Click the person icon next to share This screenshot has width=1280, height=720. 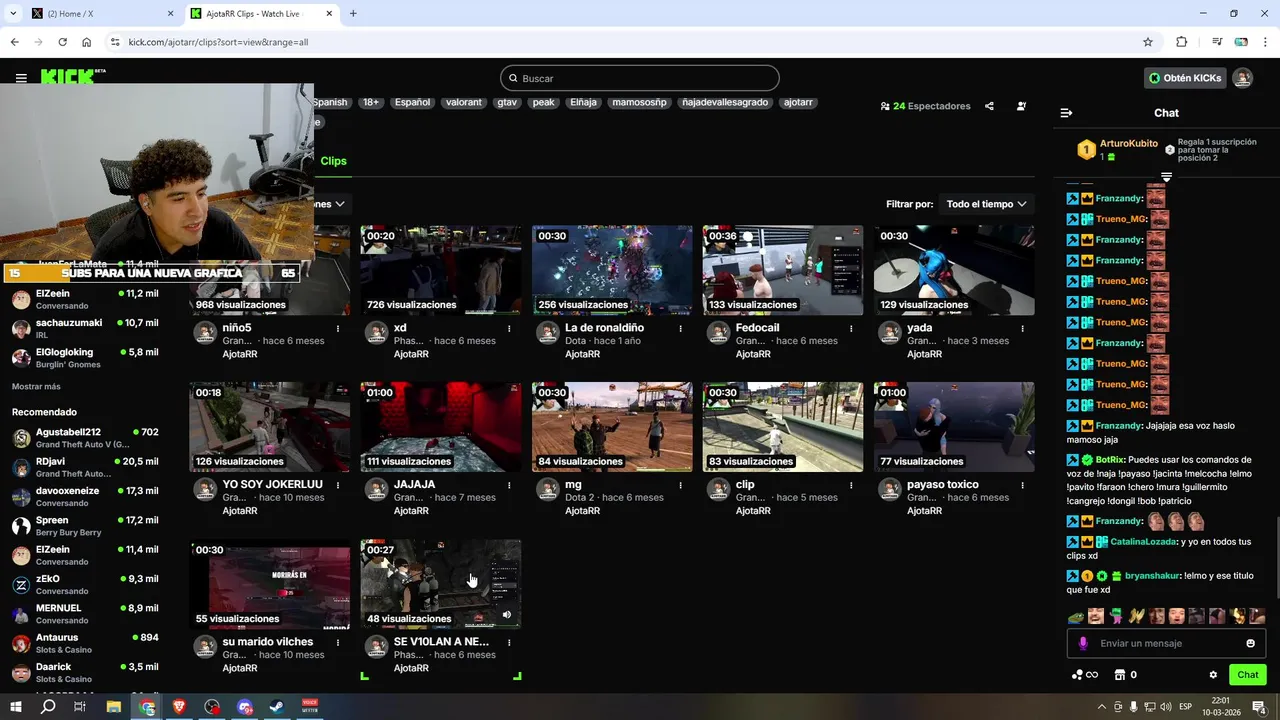click(x=1021, y=106)
